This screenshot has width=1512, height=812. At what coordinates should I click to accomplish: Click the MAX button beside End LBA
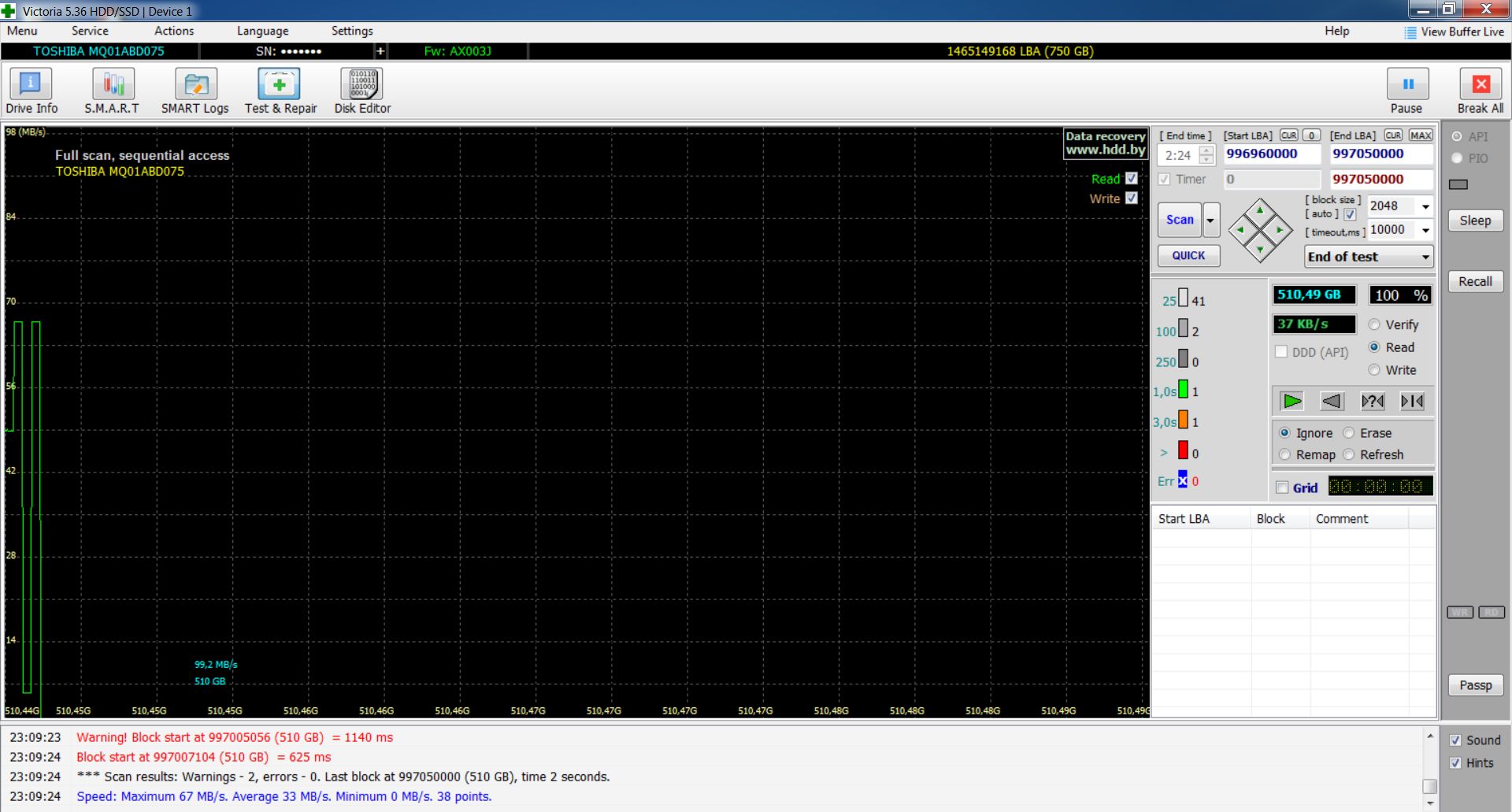[1421, 135]
